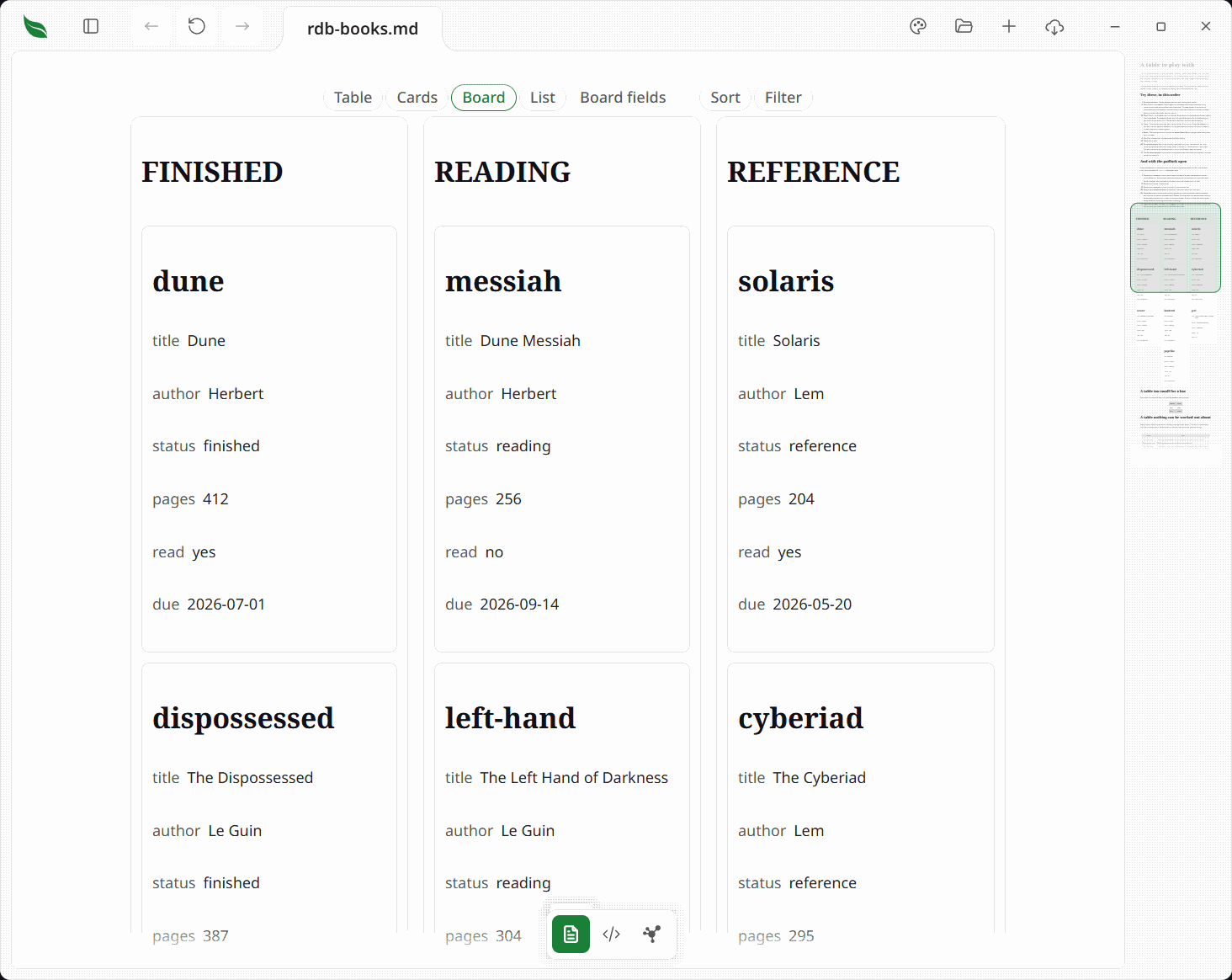This screenshot has height=980, width=1232.
Task: Toggle the sidebar panel icon
Action: pos(91,26)
